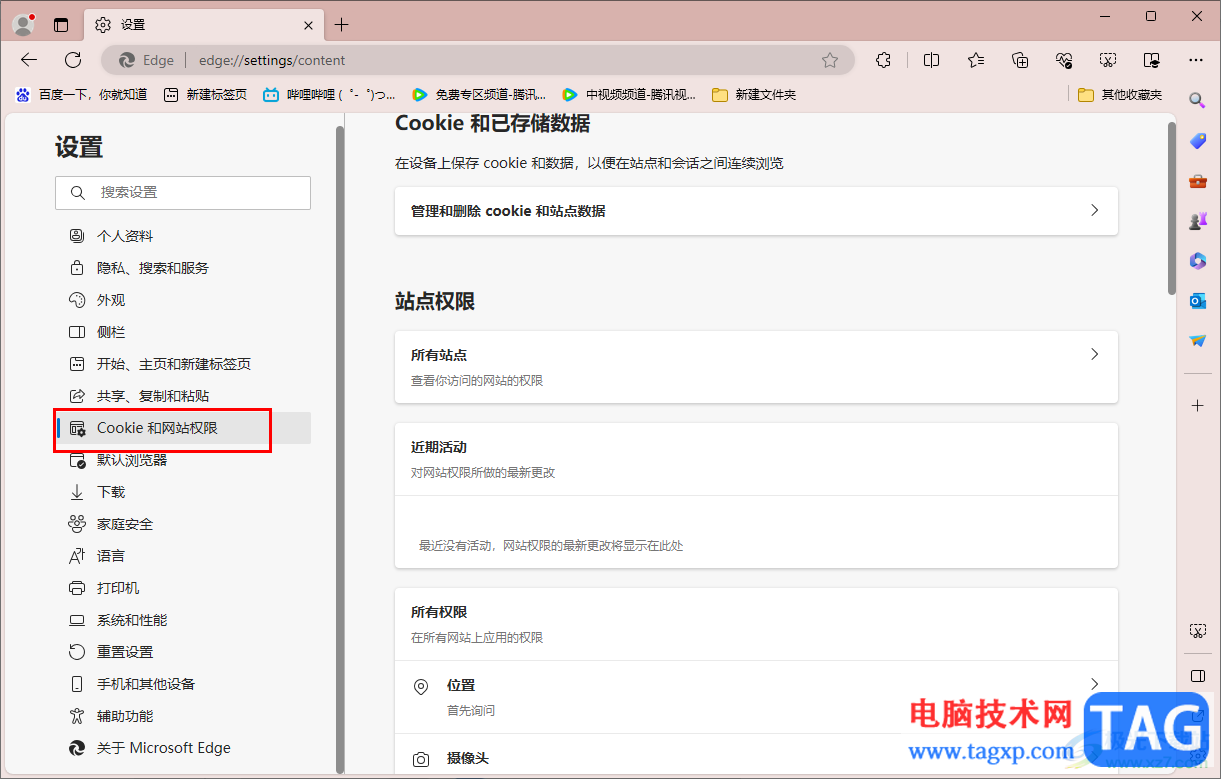1221x779 pixels.
Task: Open 辅助功能 settings
Action: tap(183, 716)
